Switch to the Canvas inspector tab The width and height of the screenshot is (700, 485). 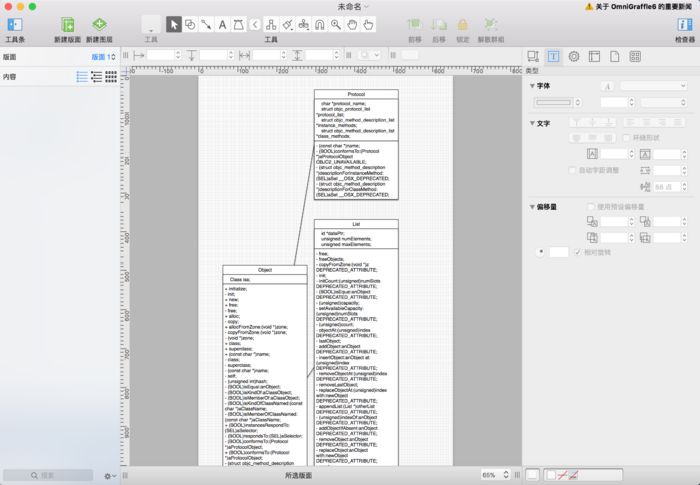point(594,56)
